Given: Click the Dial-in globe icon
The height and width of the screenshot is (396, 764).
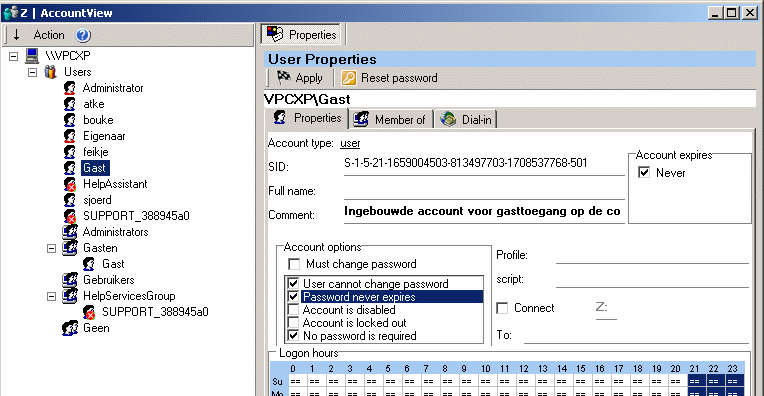Looking at the screenshot, I should 448,119.
